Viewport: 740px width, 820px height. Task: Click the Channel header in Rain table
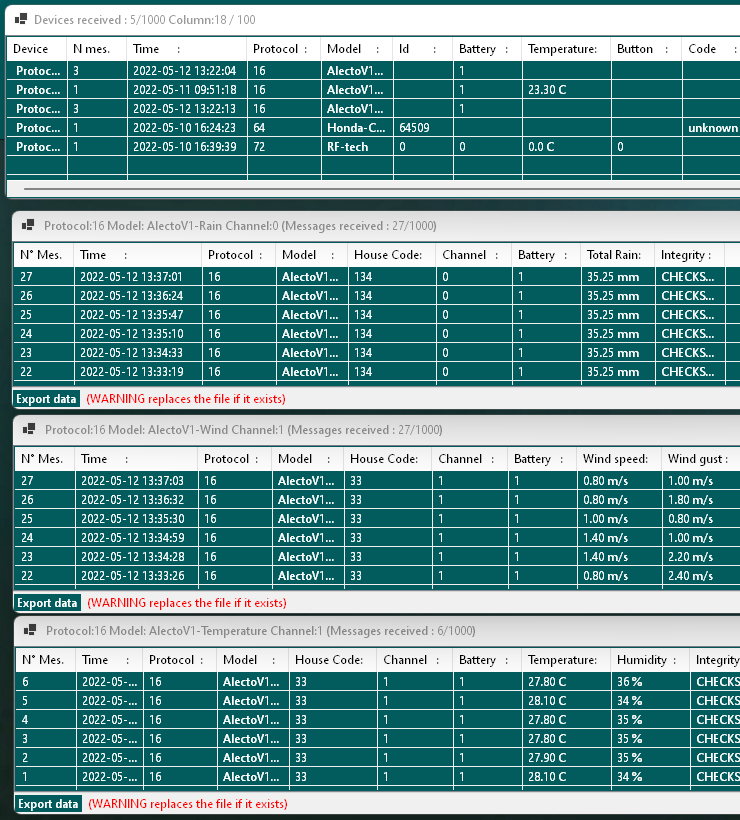coord(474,255)
